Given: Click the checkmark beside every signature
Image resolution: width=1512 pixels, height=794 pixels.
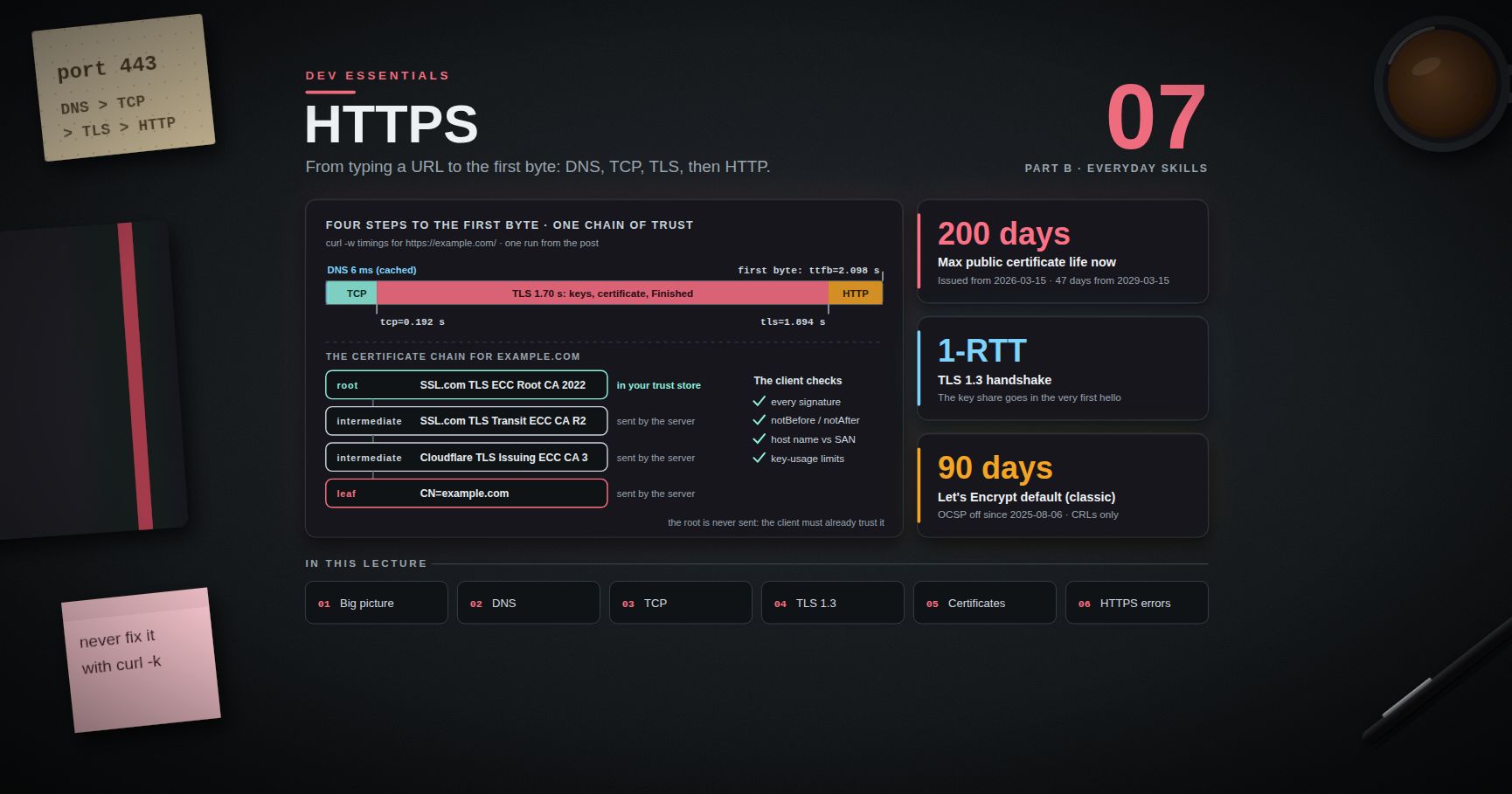Looking at the screenshot, I should coord(759,402).
